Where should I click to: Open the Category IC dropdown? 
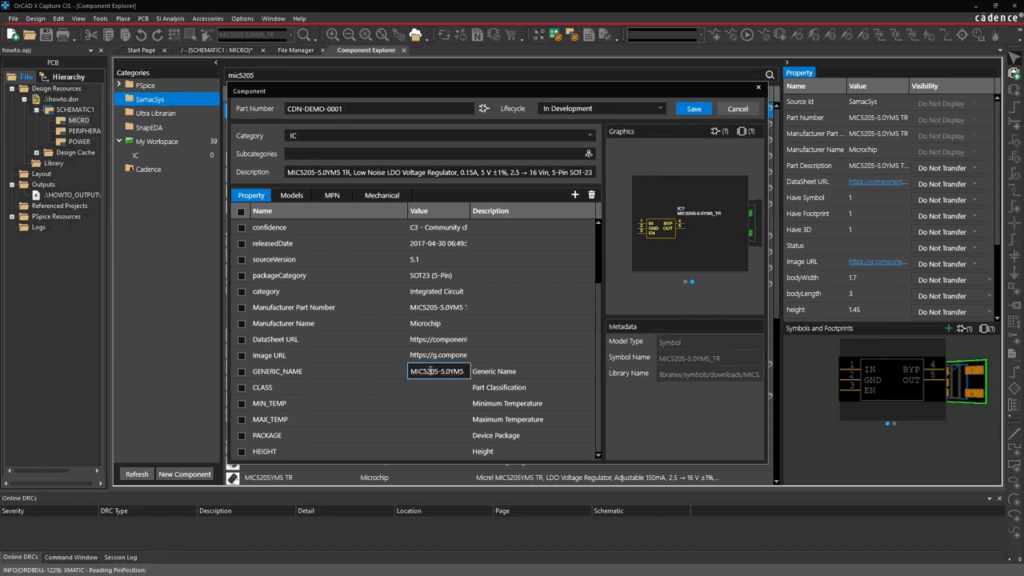[x=438, y=135]
